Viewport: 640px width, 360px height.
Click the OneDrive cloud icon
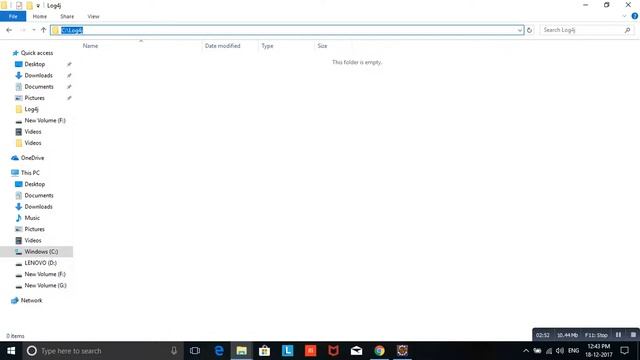click(15, 158)
